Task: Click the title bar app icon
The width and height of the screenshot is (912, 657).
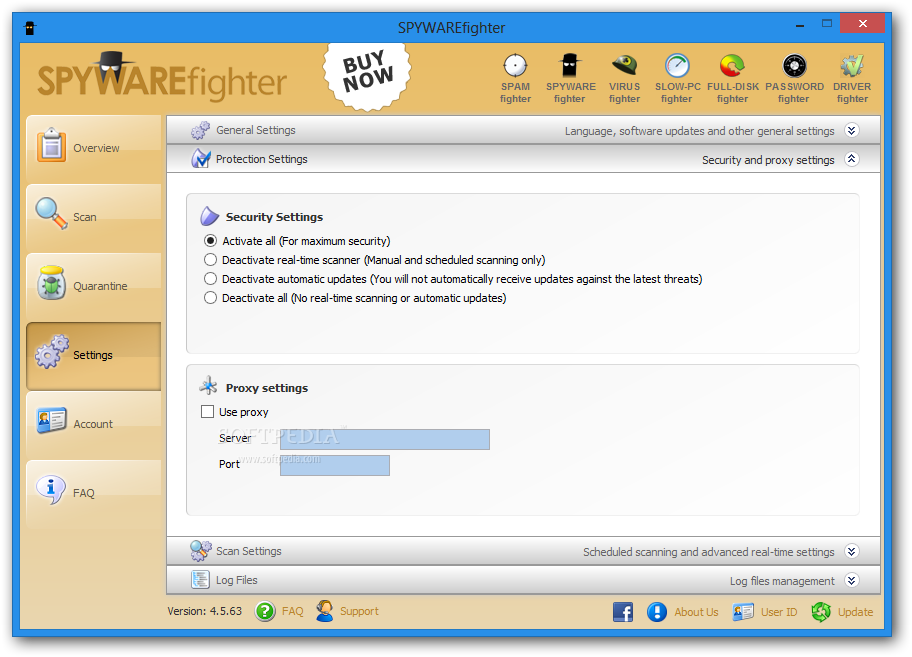Action: pyautogui.click(x=30, y=27)
